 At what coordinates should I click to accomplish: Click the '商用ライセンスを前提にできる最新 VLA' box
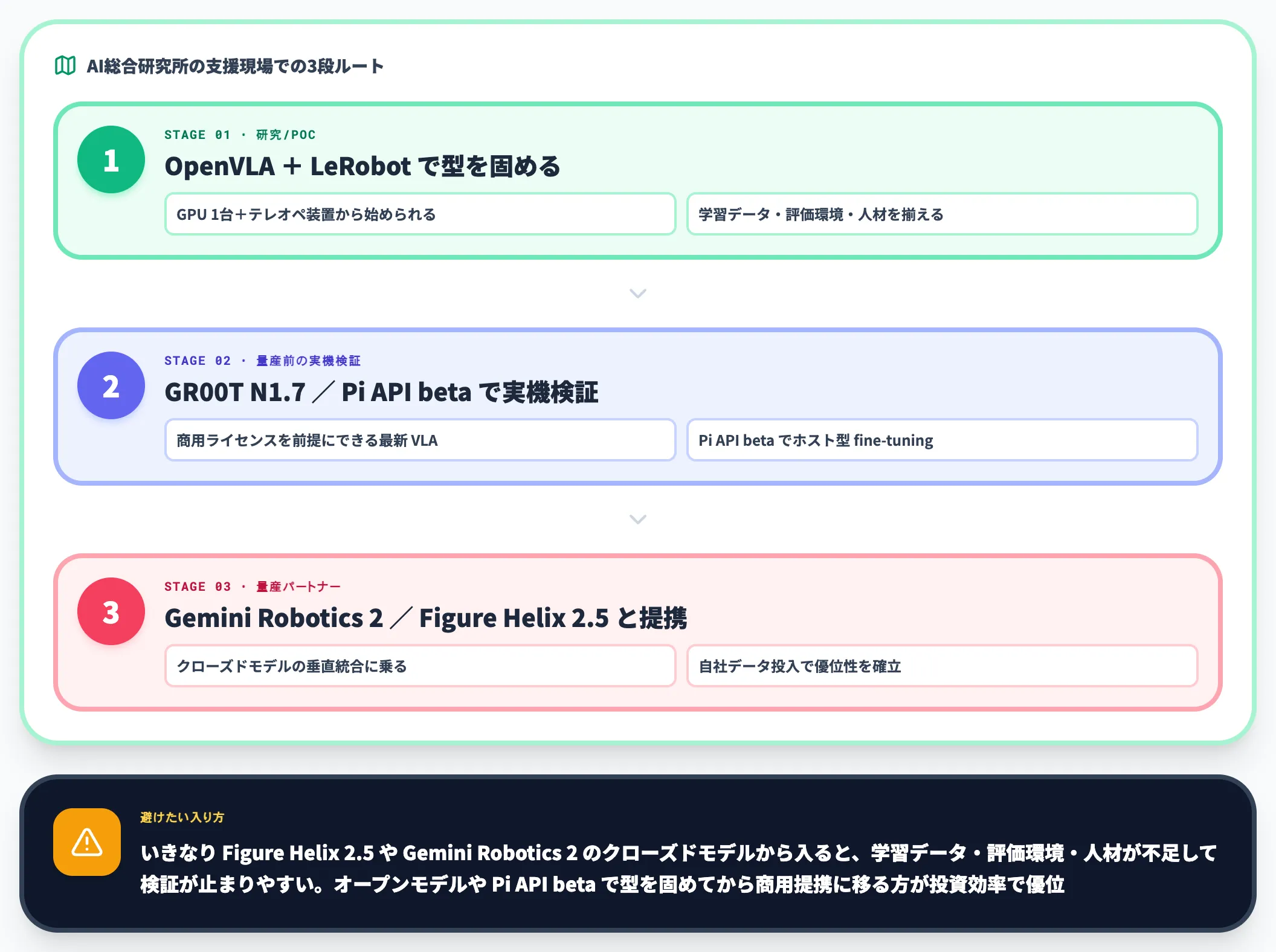[420, 440]
